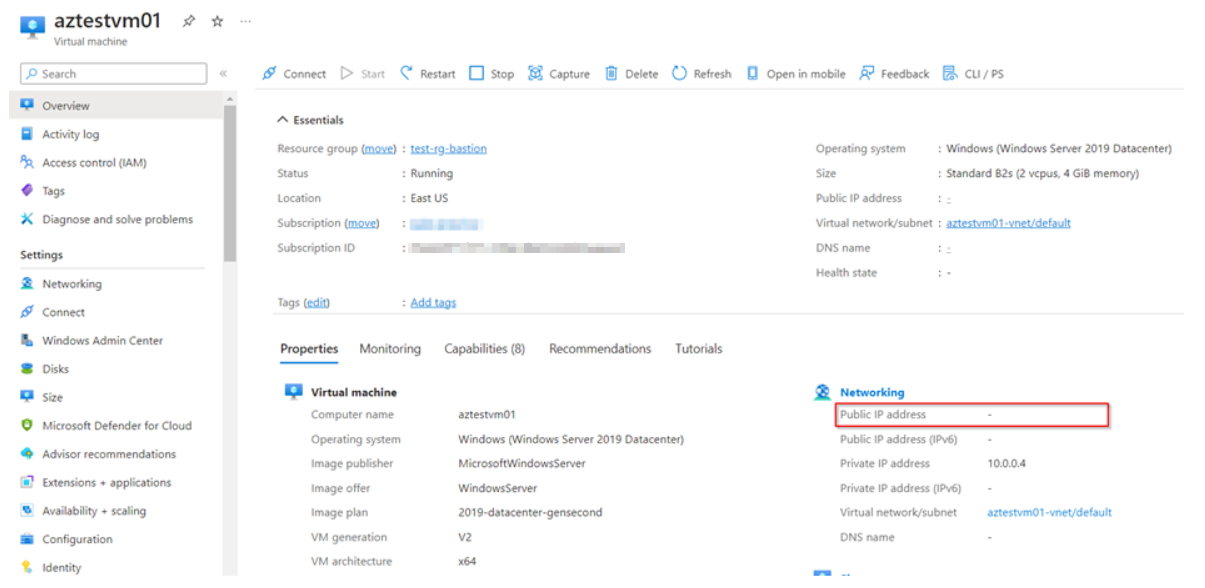Restart the virtual machine
The height and width of the screenshot is (588, 1205).
[x=428, y=74]
